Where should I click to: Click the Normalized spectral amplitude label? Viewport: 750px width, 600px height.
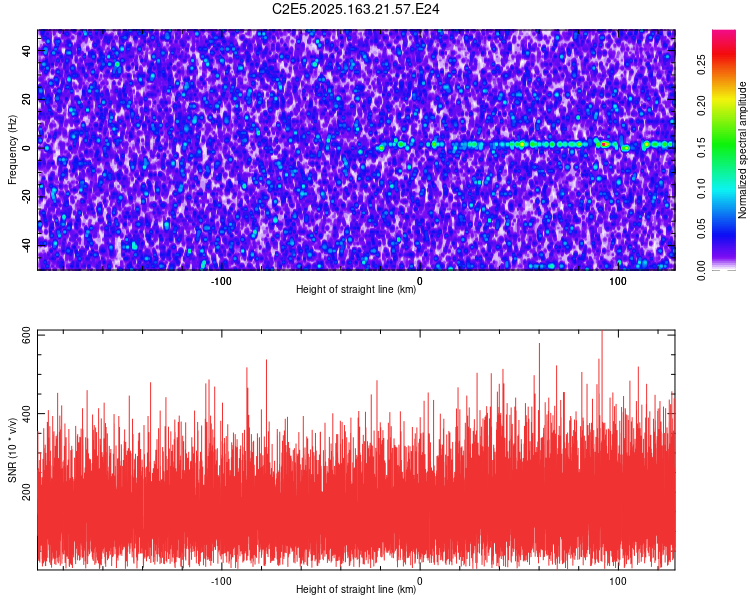point(742,150)
